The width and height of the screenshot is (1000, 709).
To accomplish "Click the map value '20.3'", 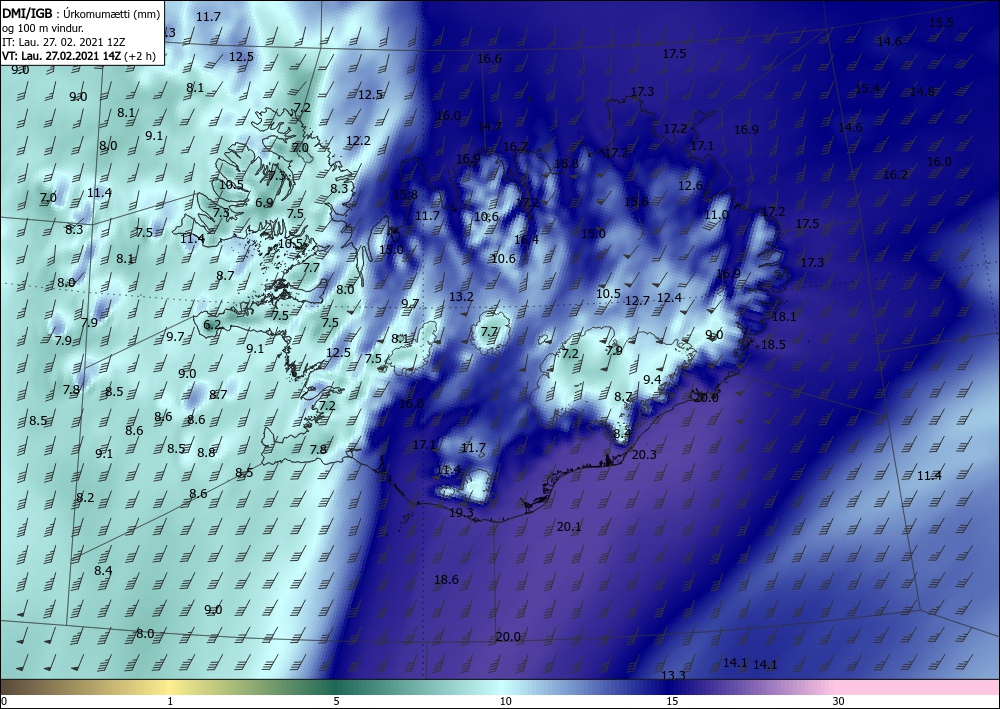I will [643, 455].
